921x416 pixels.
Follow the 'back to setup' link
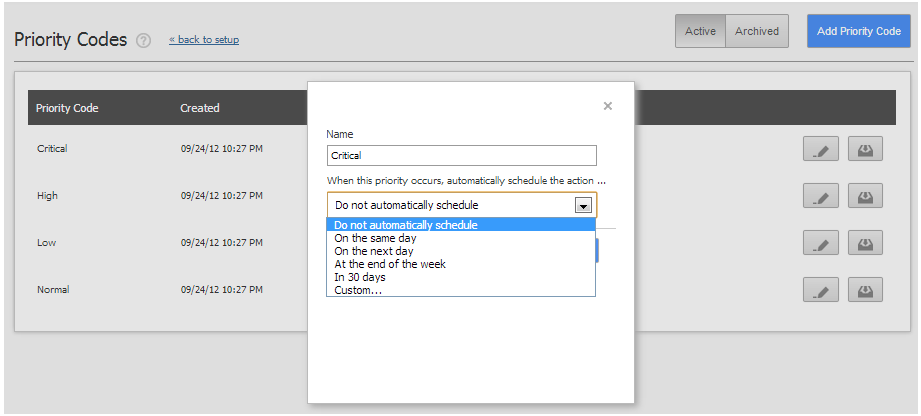pyautogui.click(x=204, y=40)
